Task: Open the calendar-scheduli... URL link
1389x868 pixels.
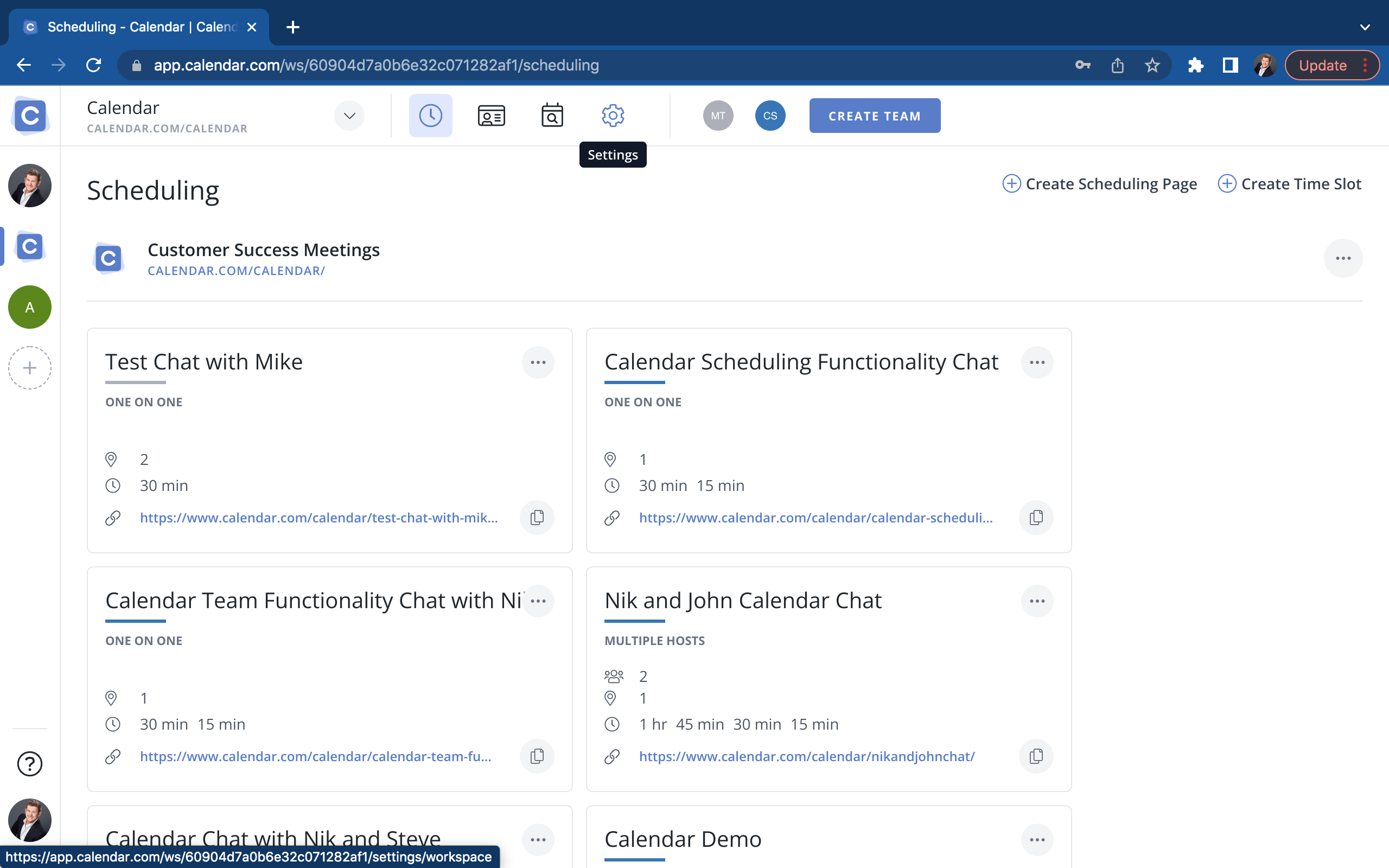Action: (x=816, y=518)
